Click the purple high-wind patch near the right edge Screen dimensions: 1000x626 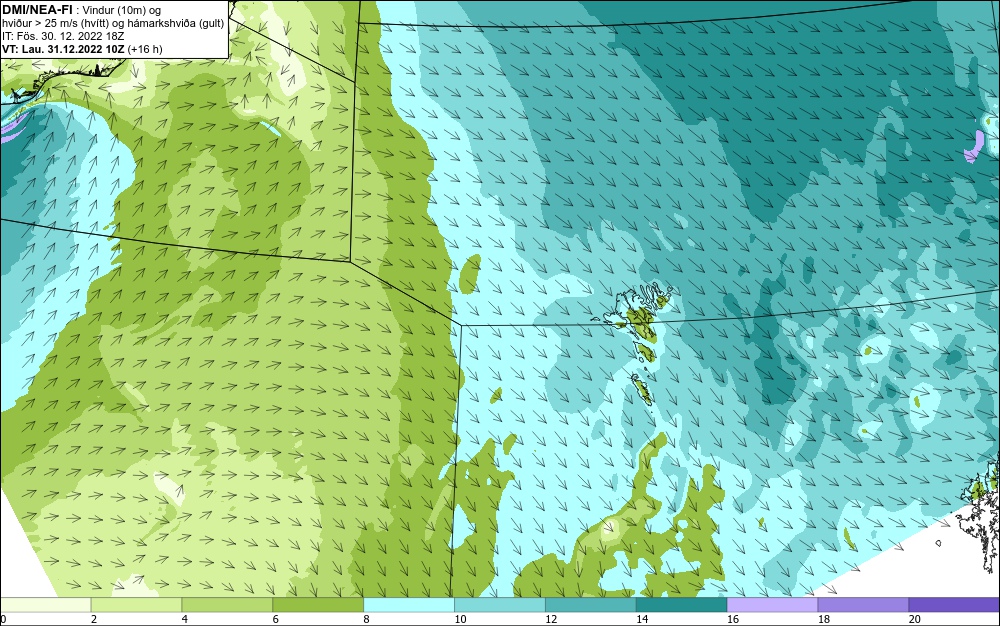tap(975, 147)
